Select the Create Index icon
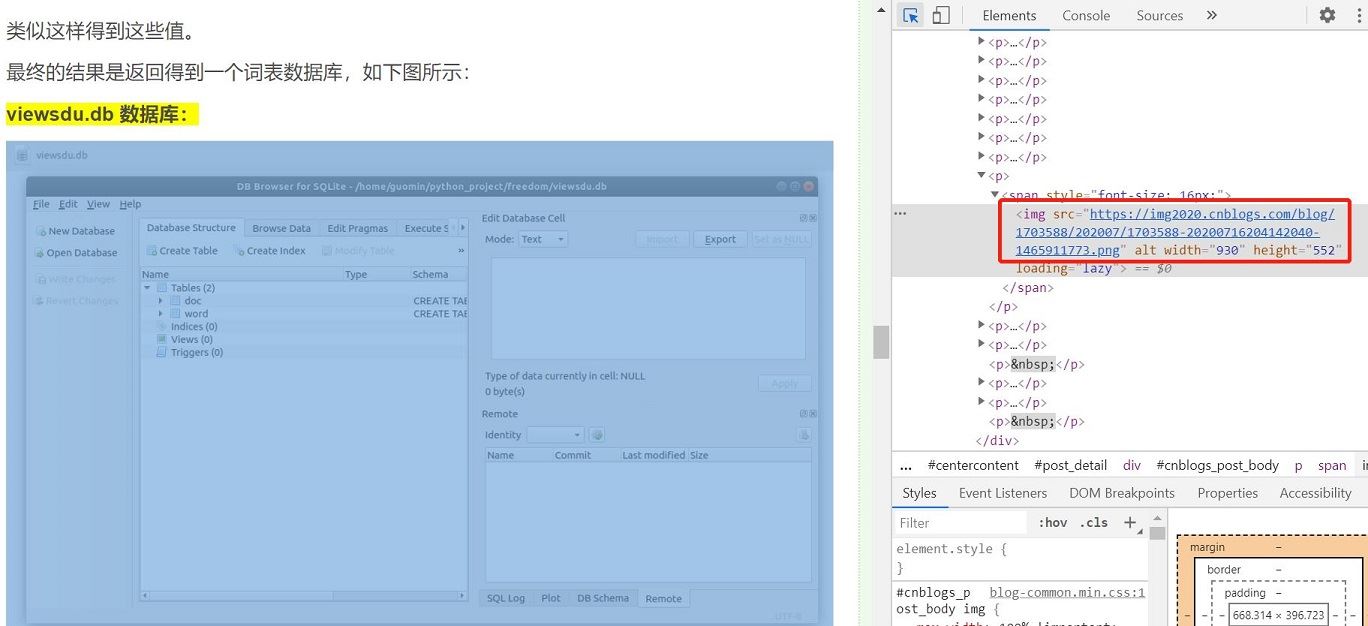This screenshot has width=1368, height=626. point(240,250)
